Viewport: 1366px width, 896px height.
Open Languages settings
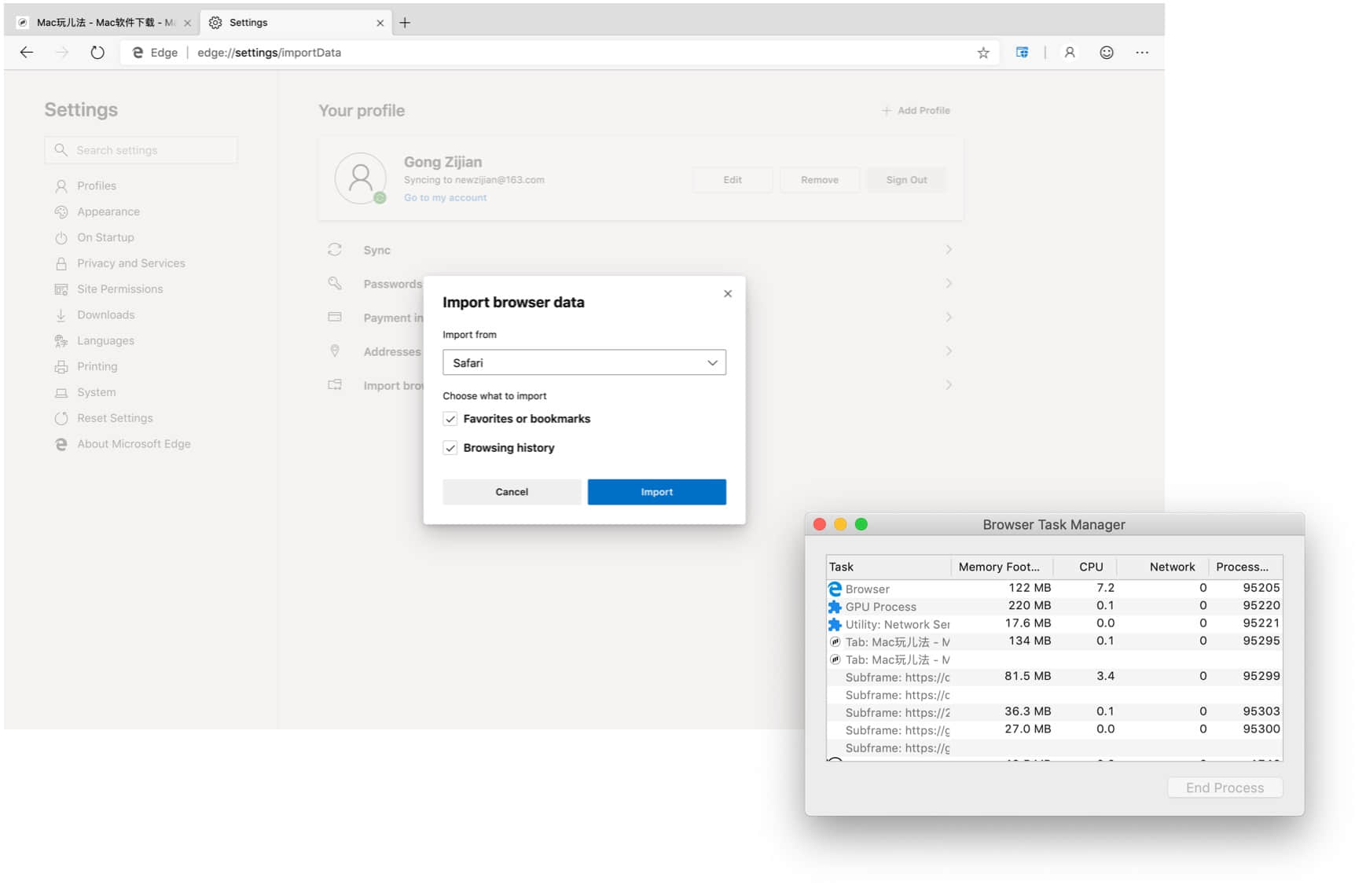click(x=94, y=341)
